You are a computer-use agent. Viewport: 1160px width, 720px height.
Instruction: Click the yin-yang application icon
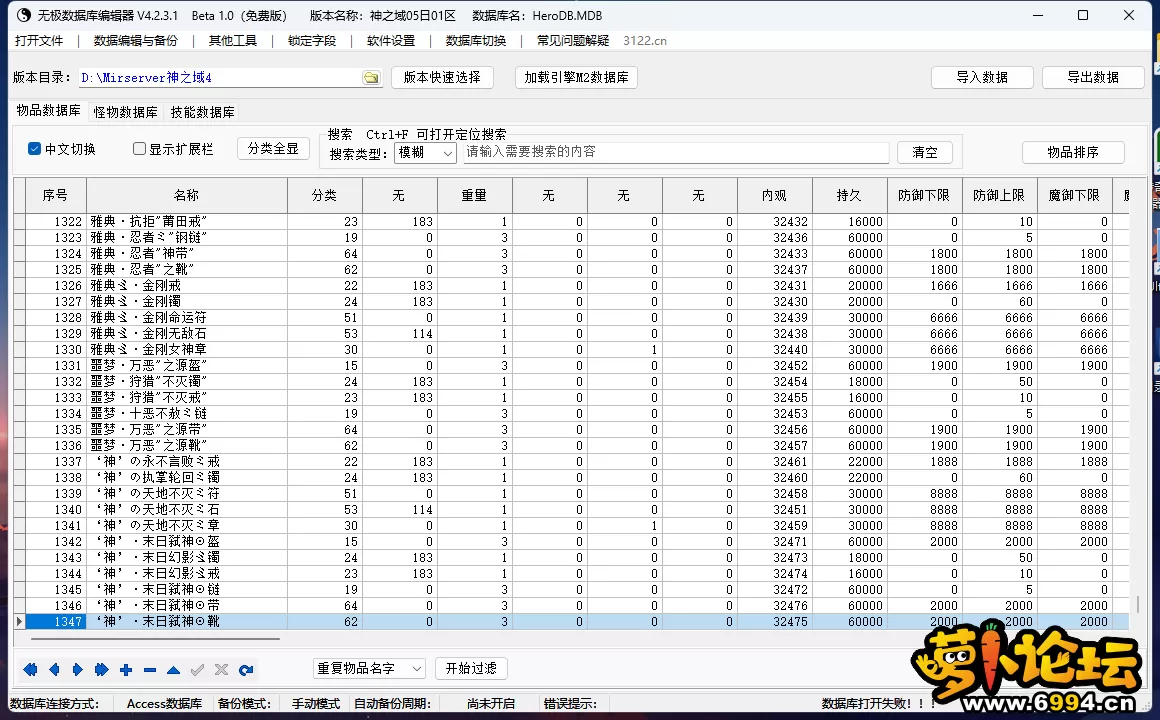(x=24, y=15)
